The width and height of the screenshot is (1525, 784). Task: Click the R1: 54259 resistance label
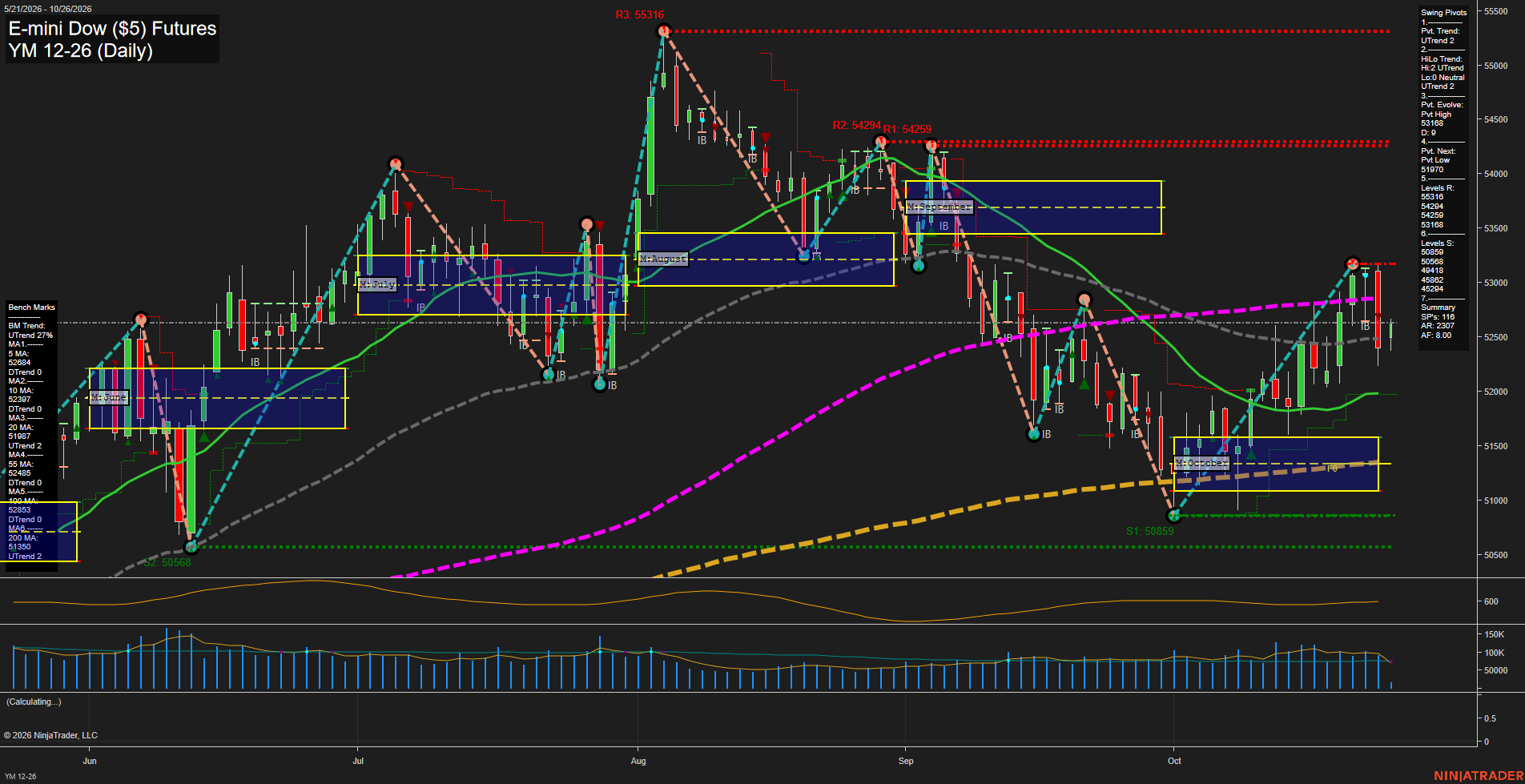[x=907, y=129]
